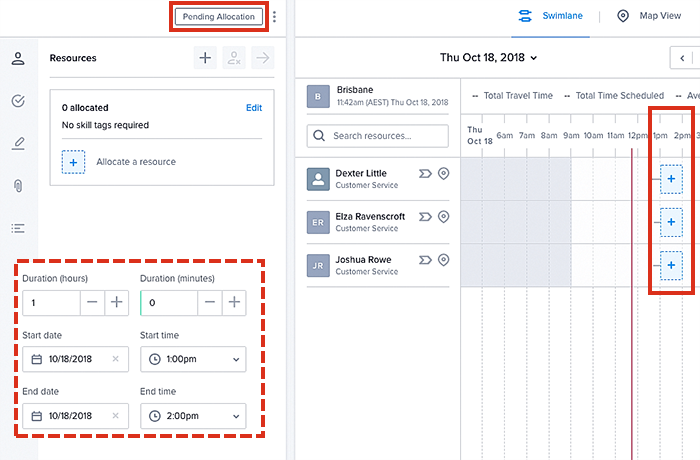
Task: Open the checkmark tasks sidebar icon
Action: coord(18,101)
